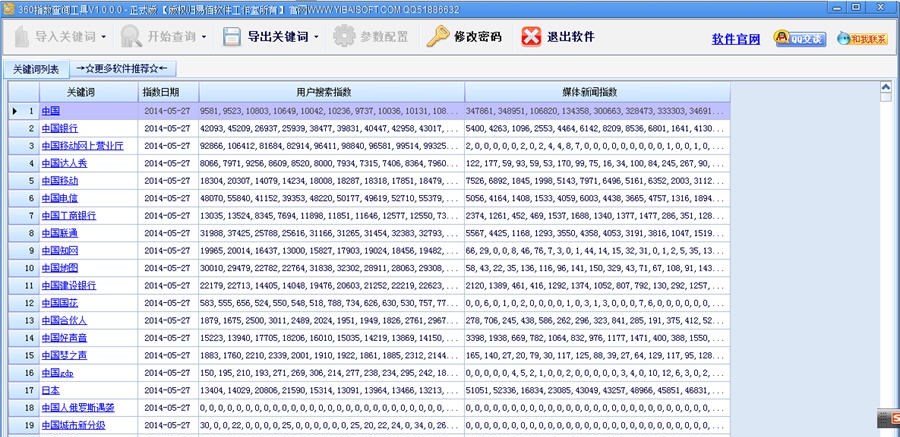The height and width of the screenshot is (437, 900).
Task: Open keyword link 中国知网
Action: pos(60,250)
